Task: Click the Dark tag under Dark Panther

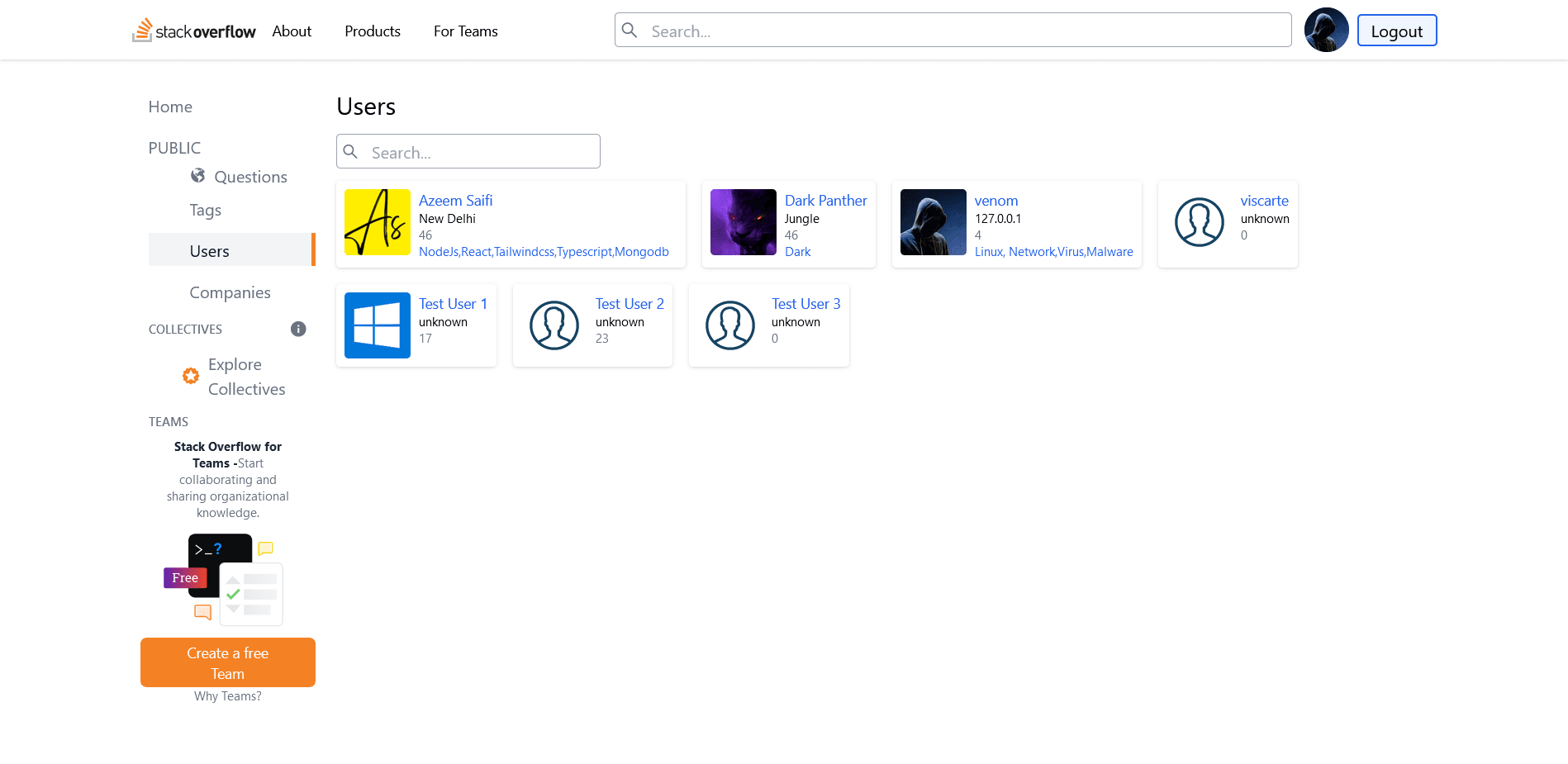Action: click(x=797, y=251)
